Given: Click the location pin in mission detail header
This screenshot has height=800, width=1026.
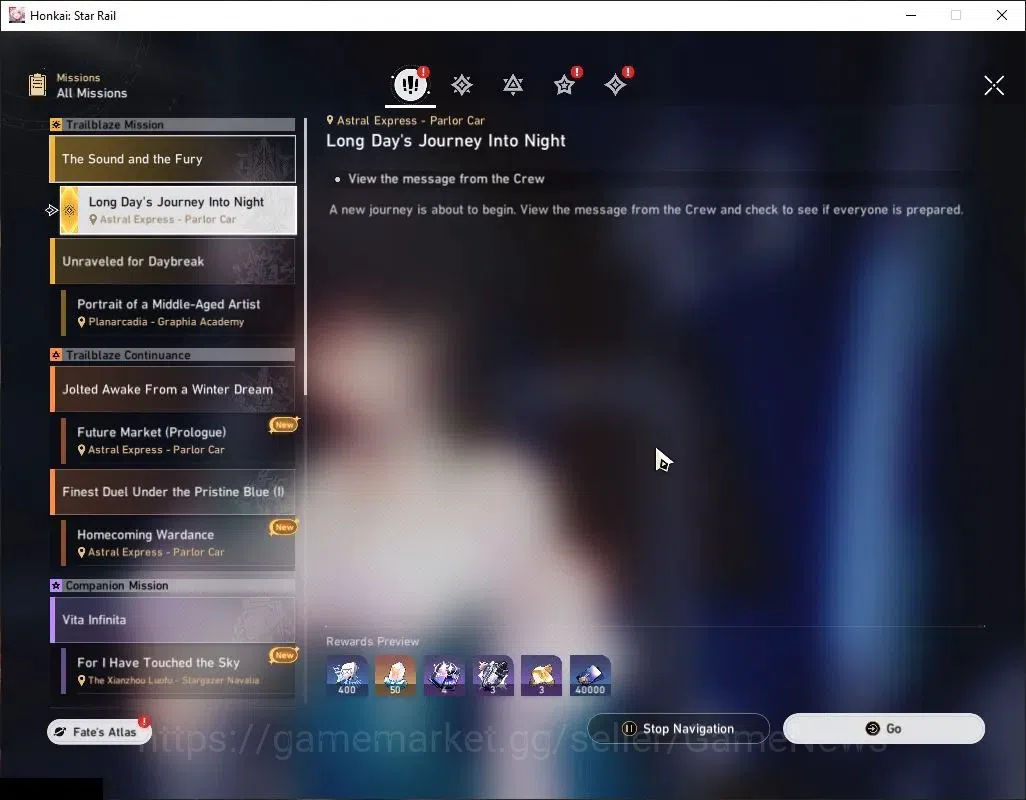Looking at the screenshot, I should 330,120.
